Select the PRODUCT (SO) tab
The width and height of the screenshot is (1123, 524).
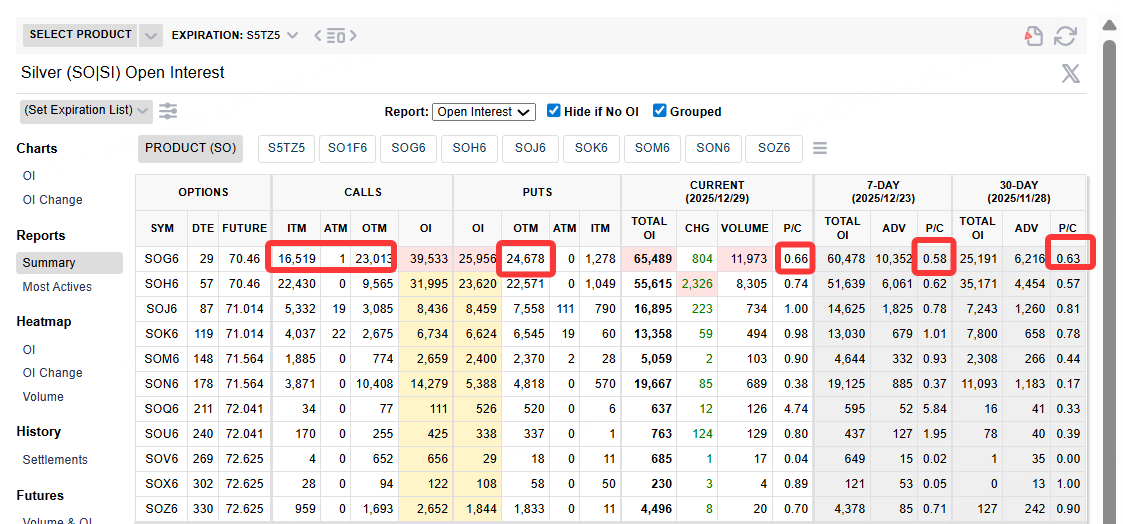pyautogui.click(x=191, y=148)
